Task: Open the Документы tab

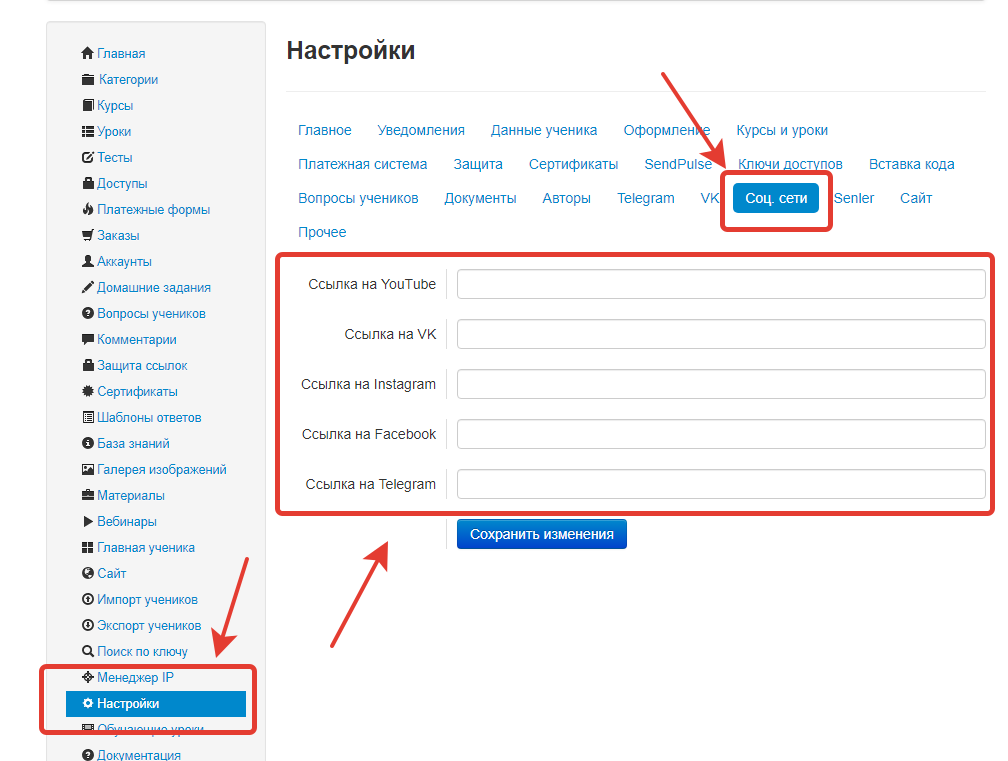Action: click(480, 199)
